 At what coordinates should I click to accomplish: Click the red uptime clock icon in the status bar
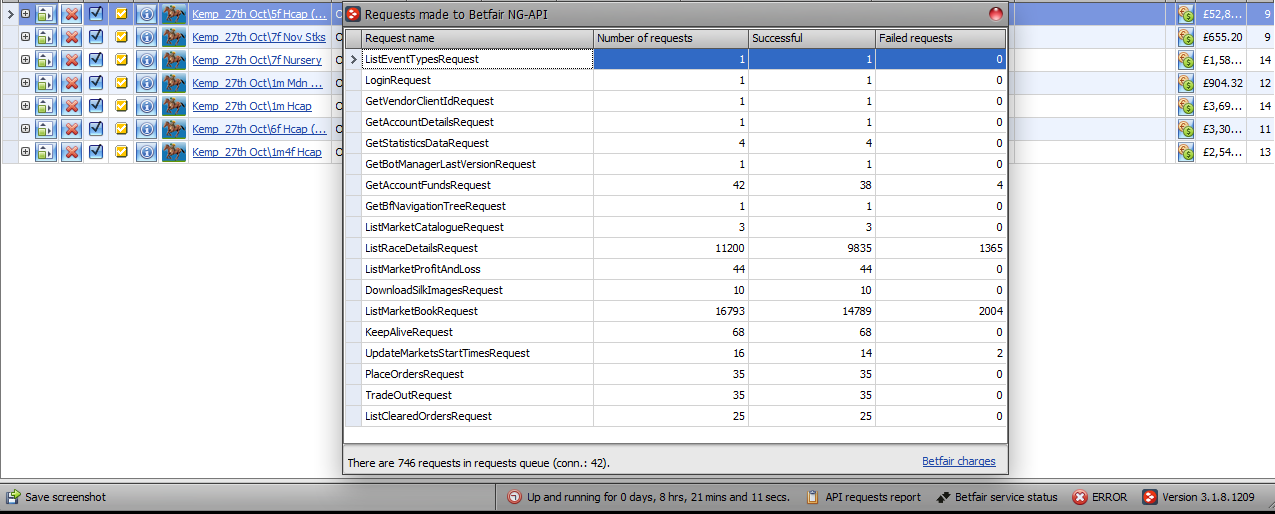pos(514,497)
